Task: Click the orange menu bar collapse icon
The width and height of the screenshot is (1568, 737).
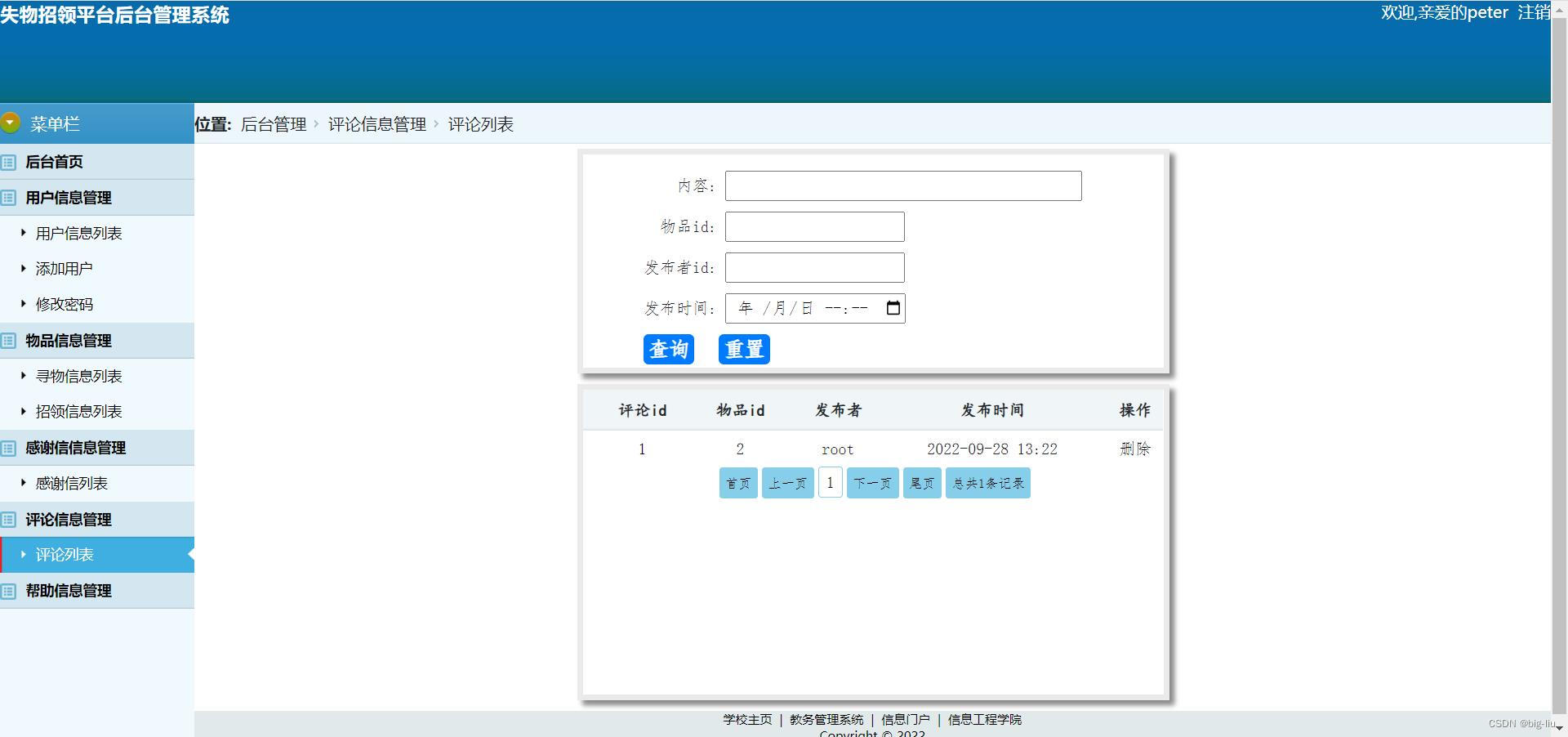Action: pyautogui.click(x=10, y=123)
